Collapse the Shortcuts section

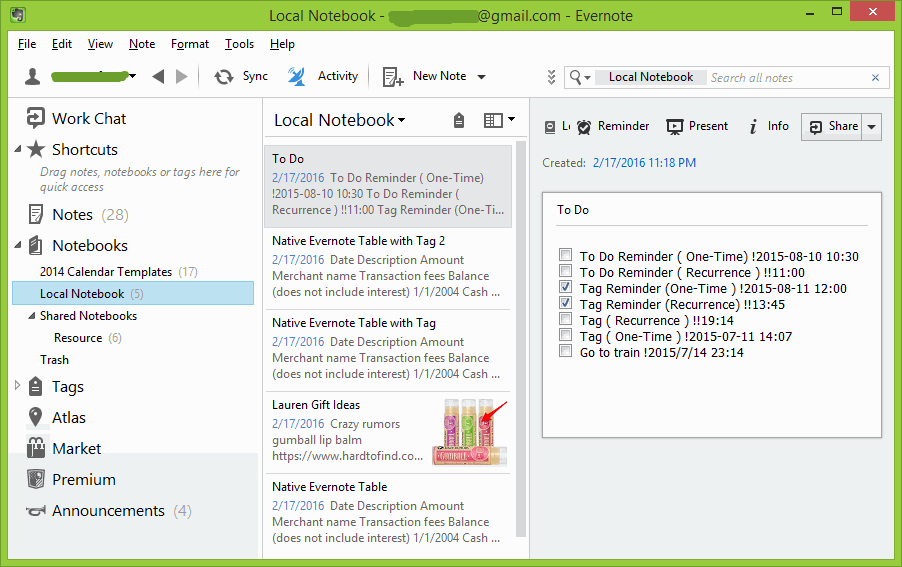click(x=18, y=149)
